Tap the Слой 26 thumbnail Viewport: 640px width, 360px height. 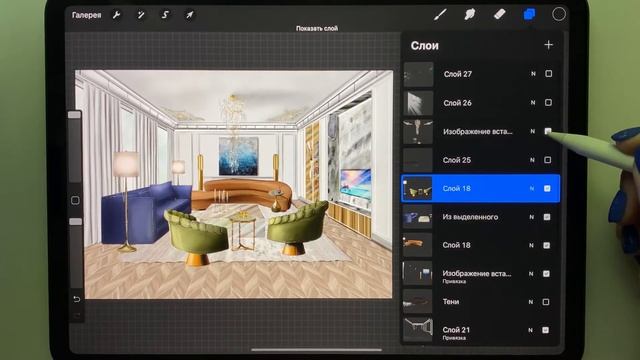(x=418, y=103)
